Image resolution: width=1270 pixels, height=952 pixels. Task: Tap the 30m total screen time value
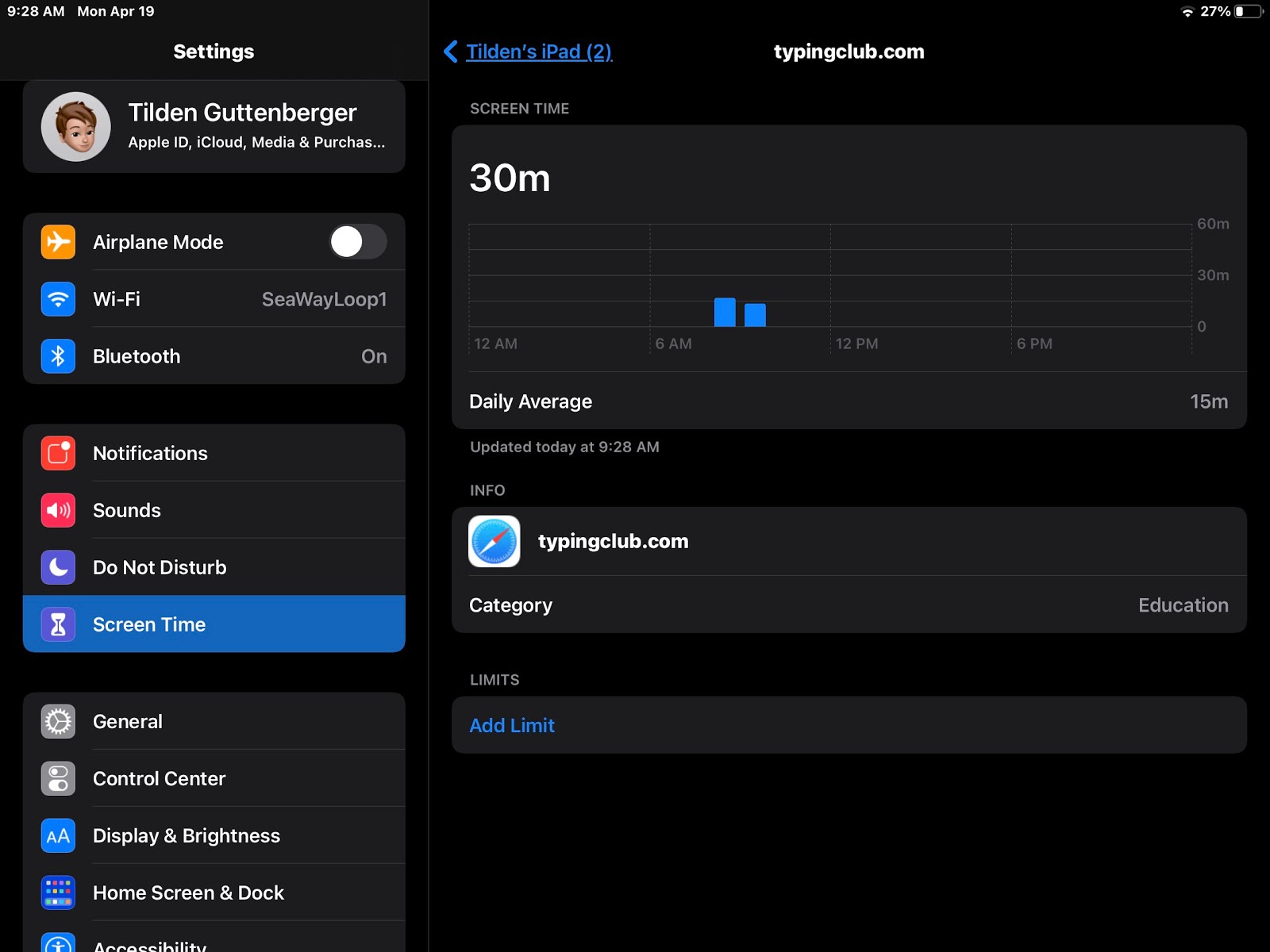point(510,178)
